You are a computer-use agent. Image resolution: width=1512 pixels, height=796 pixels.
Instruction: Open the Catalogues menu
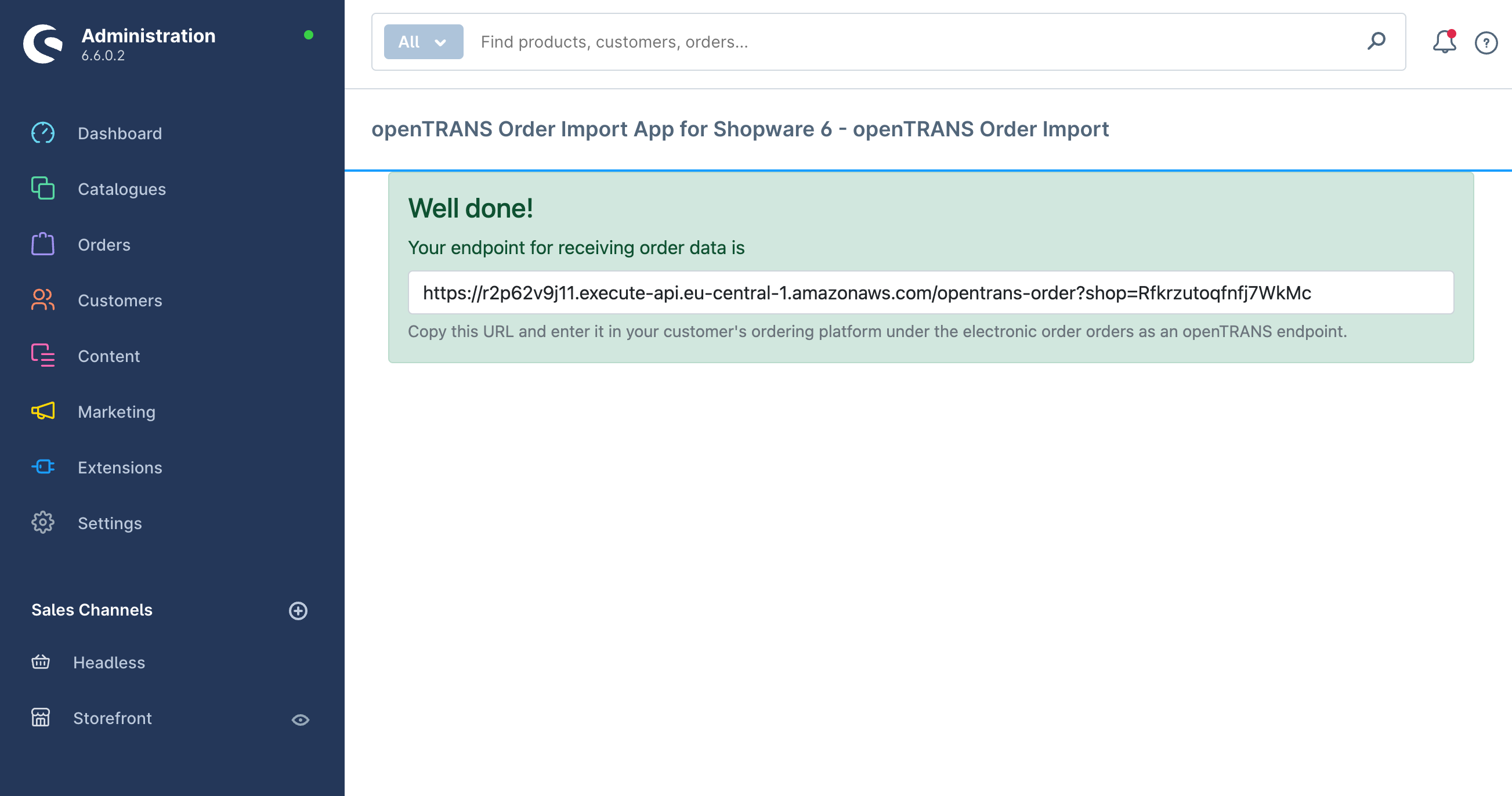pyautogui.click(x=121, y=189)
